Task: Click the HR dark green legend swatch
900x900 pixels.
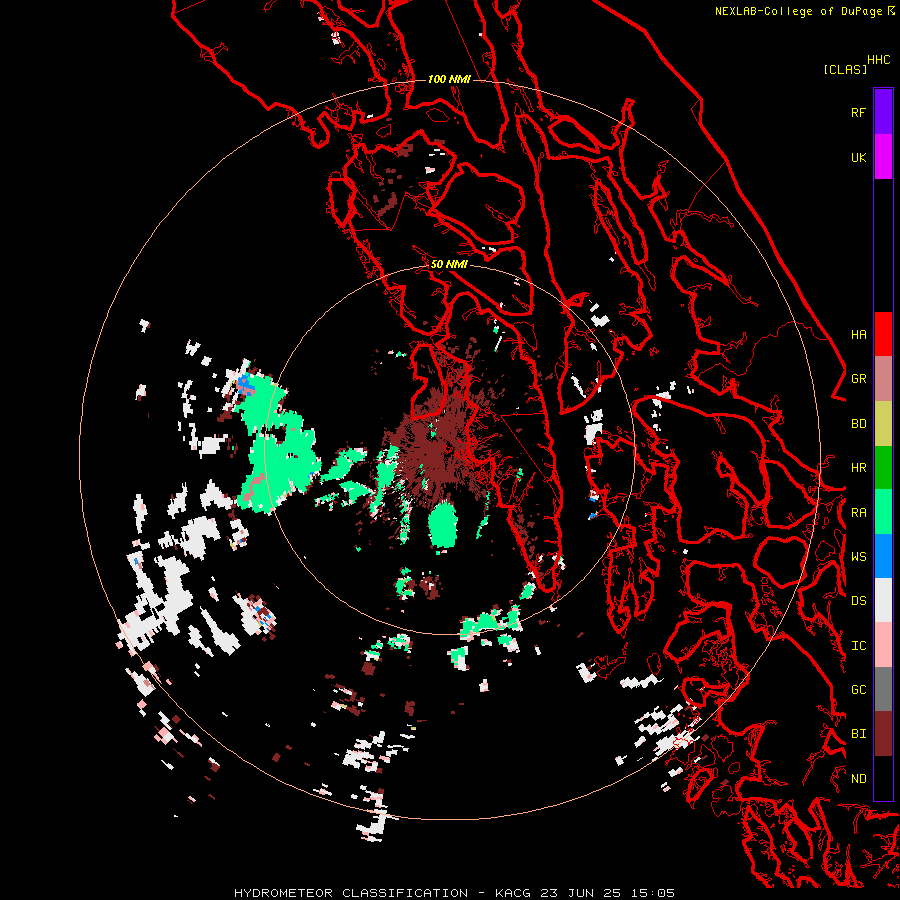Action: point(883,468)
